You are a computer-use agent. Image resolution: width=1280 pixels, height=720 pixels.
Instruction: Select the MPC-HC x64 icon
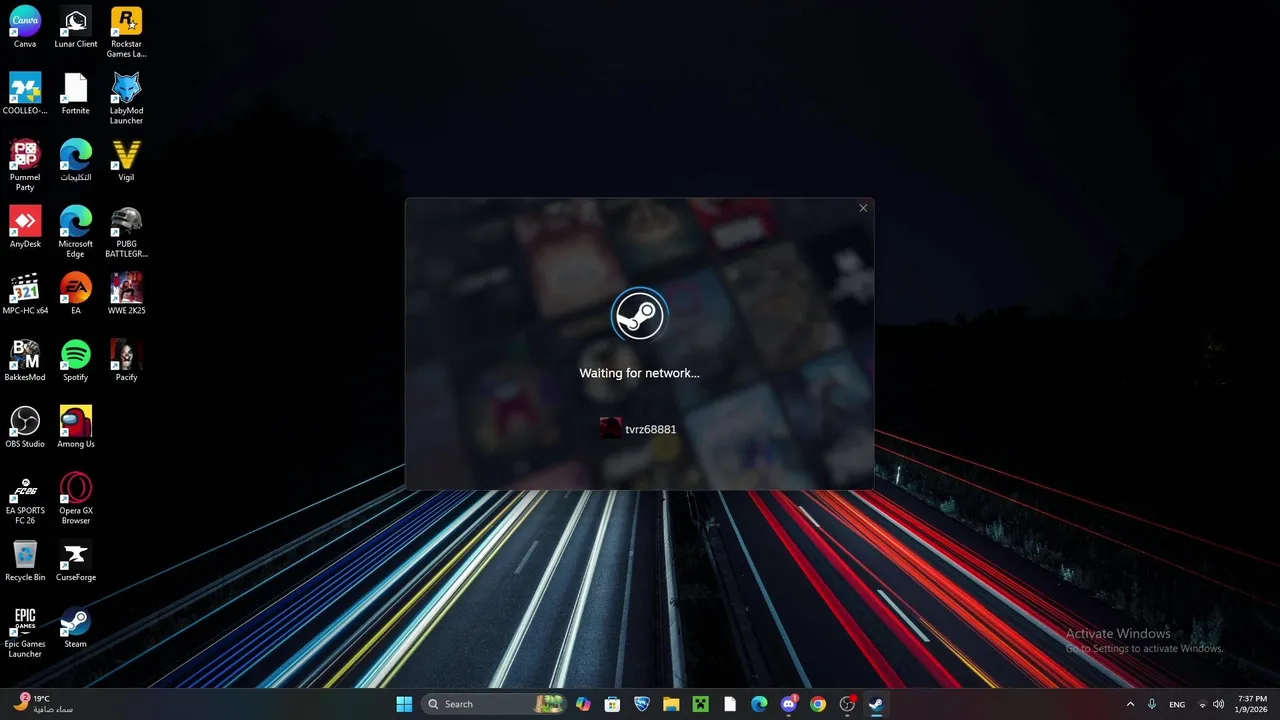[25, 294]
